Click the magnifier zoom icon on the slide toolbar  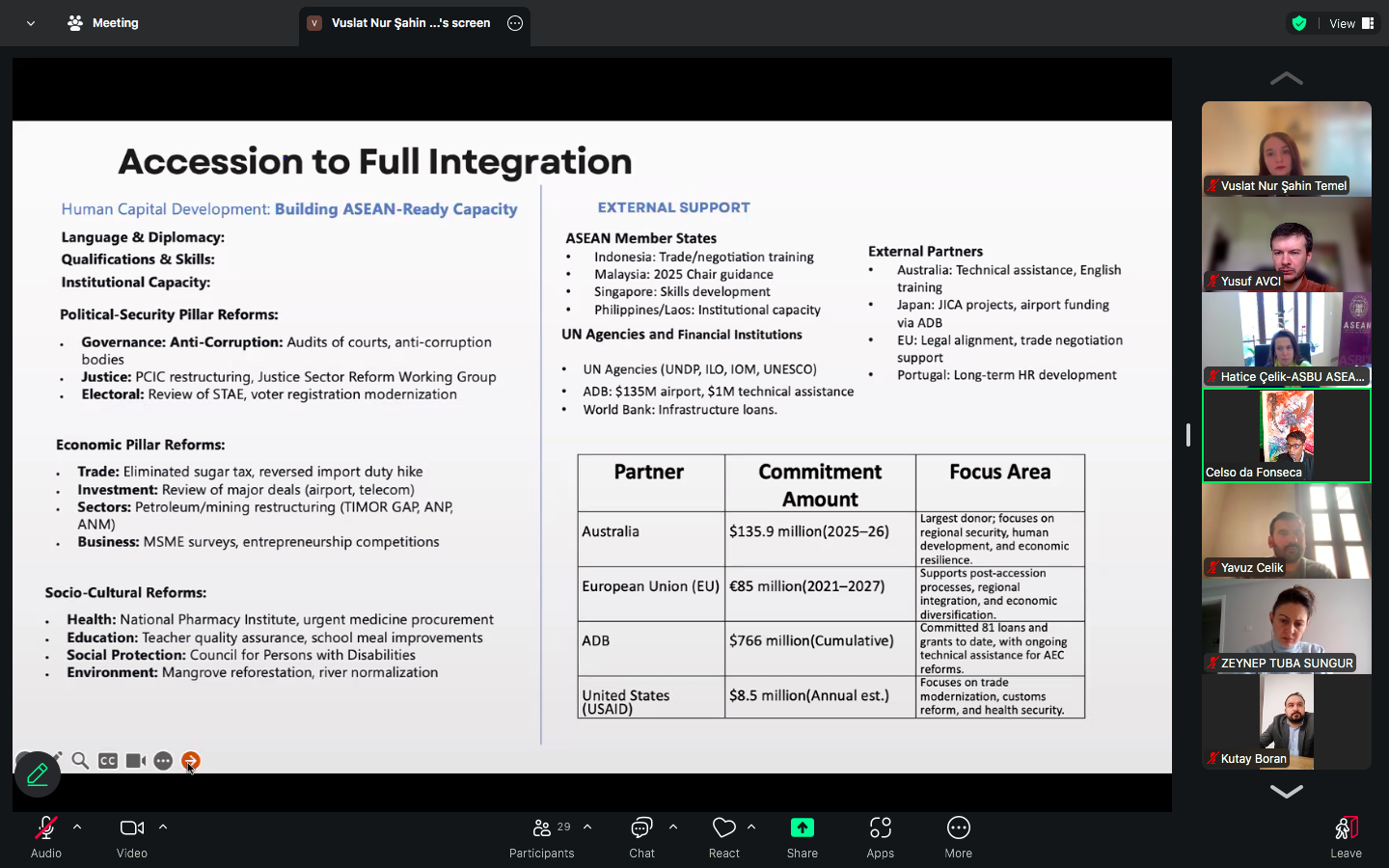tap(80, 761)
